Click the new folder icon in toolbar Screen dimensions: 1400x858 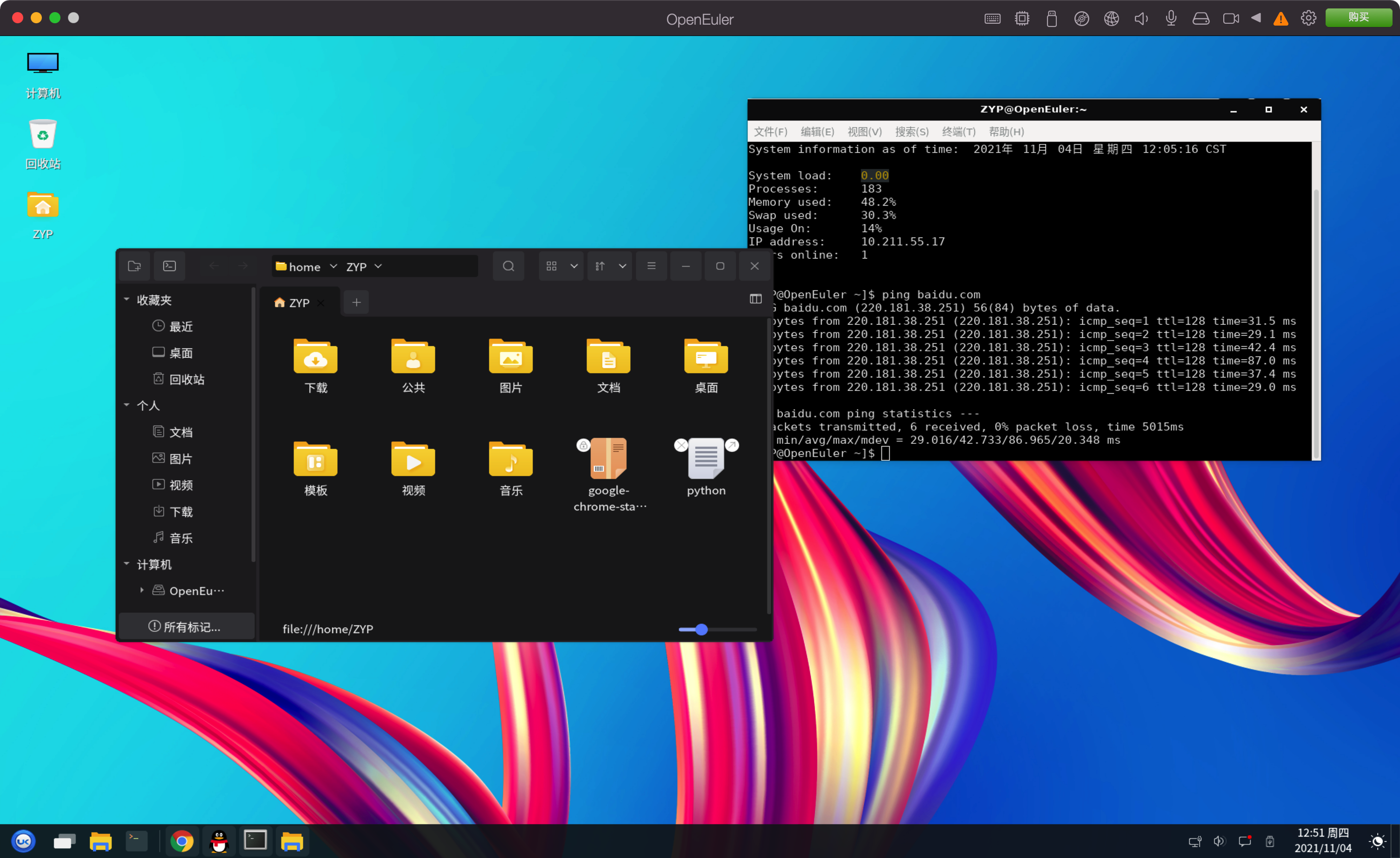135,266
